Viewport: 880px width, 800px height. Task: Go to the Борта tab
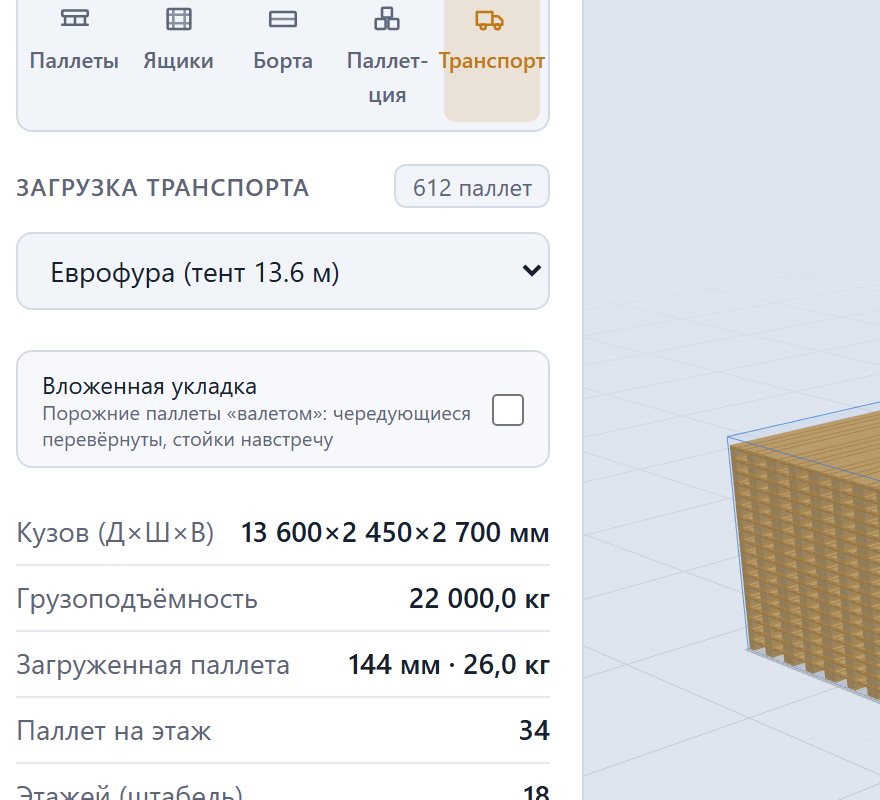(283, 60)
